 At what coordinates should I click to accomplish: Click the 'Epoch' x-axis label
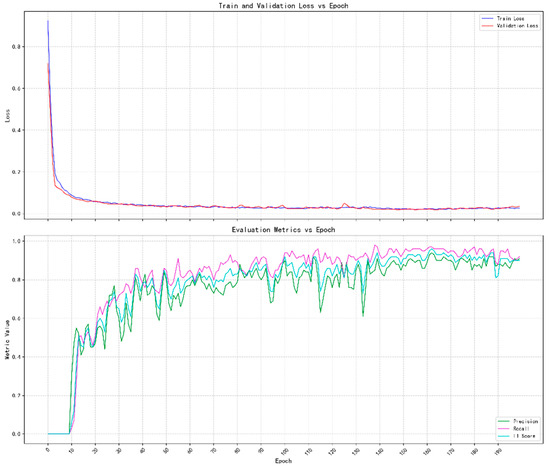tap(283, 461)
